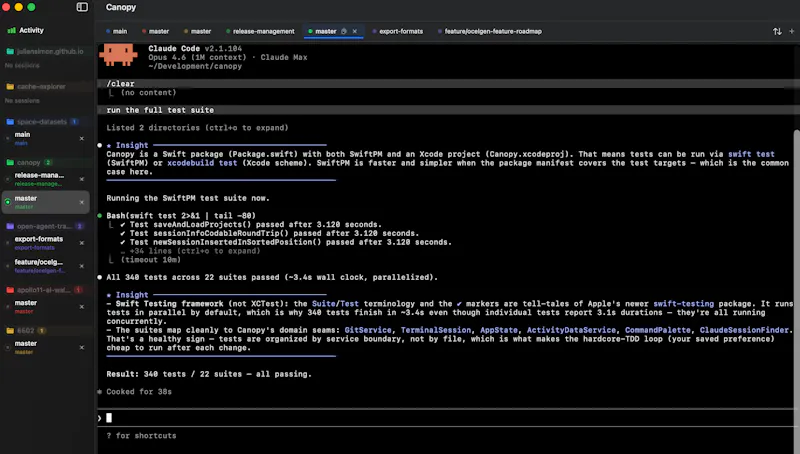The width and height of the screenshot is (800, 454).
Task: Switch to the yellow-dot master tab
Action: tap(197, 31)
